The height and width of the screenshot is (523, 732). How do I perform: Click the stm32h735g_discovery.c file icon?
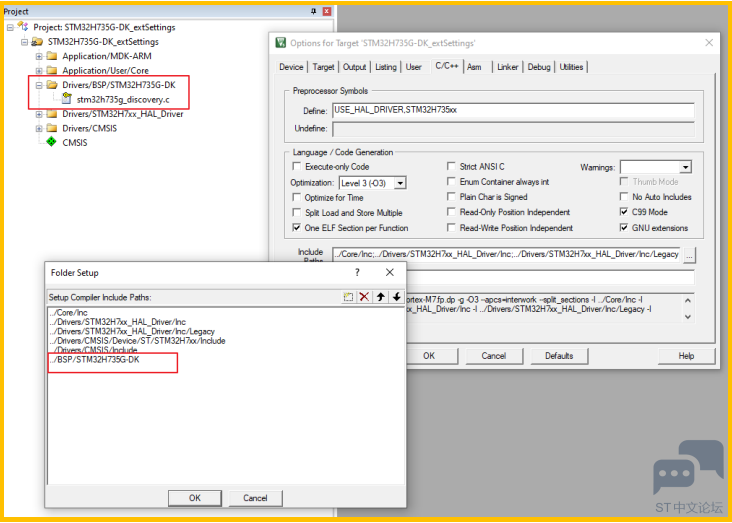67,99
